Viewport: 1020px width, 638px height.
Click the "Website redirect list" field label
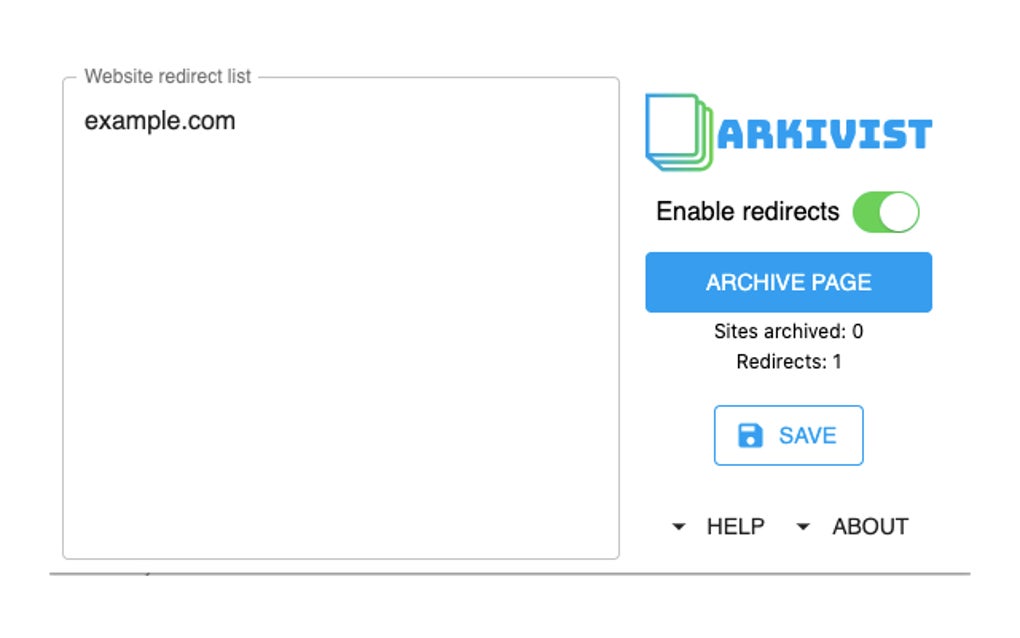pyautogui.click(x=168, y=76)
